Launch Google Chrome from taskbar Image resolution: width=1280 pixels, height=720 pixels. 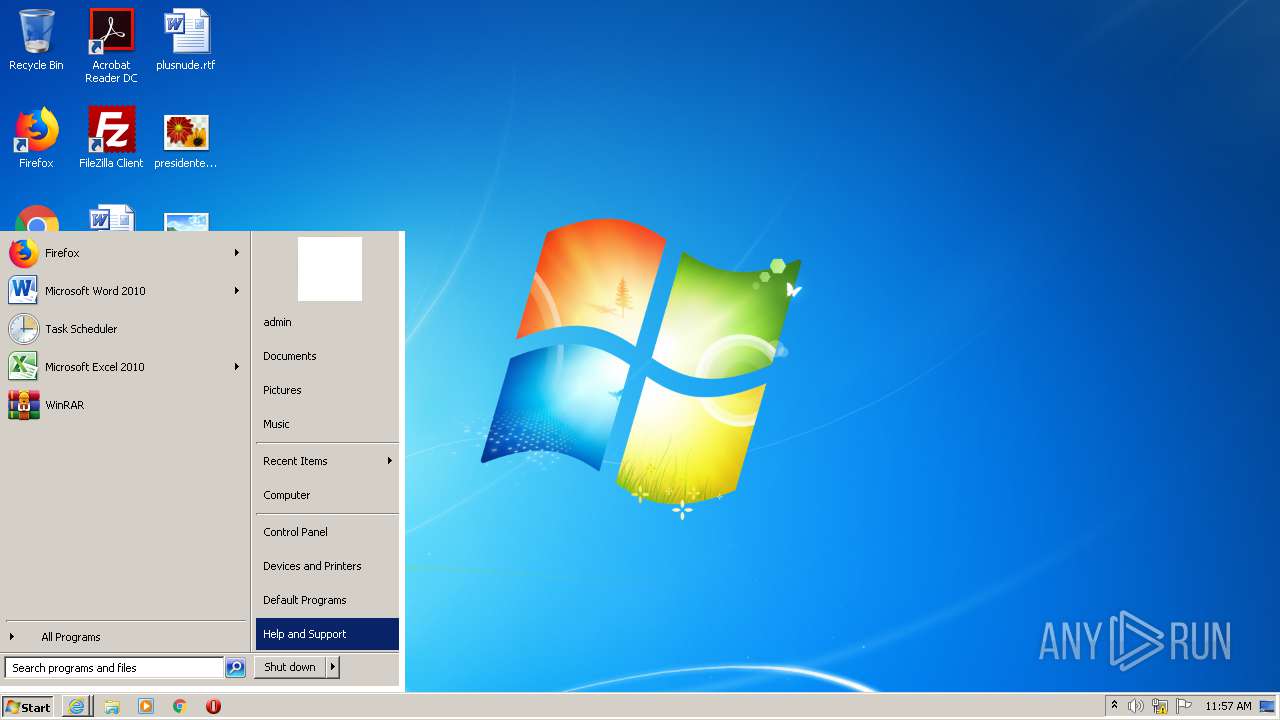coord(180,707)
